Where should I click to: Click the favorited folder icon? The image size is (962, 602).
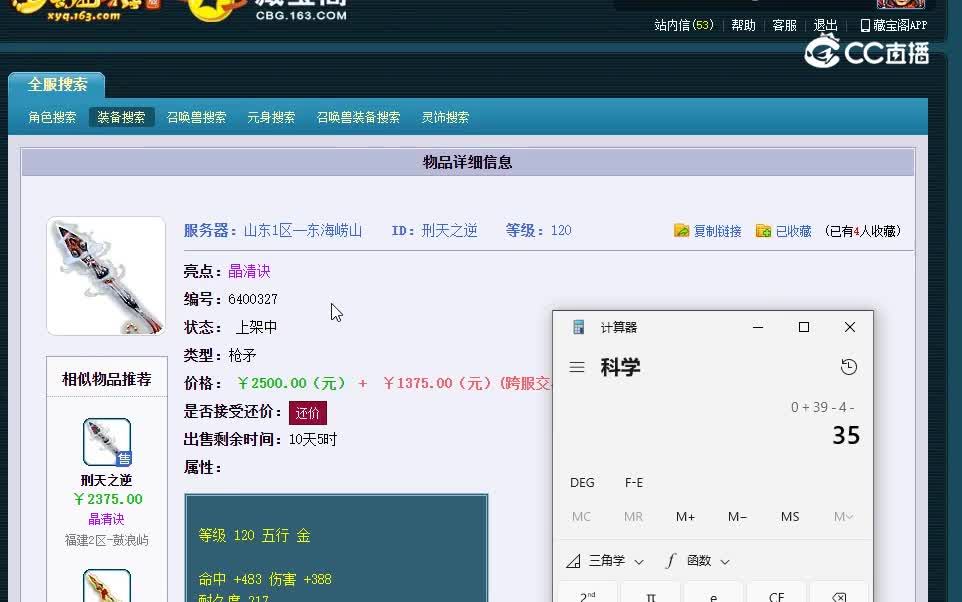[x=763, y=231]
